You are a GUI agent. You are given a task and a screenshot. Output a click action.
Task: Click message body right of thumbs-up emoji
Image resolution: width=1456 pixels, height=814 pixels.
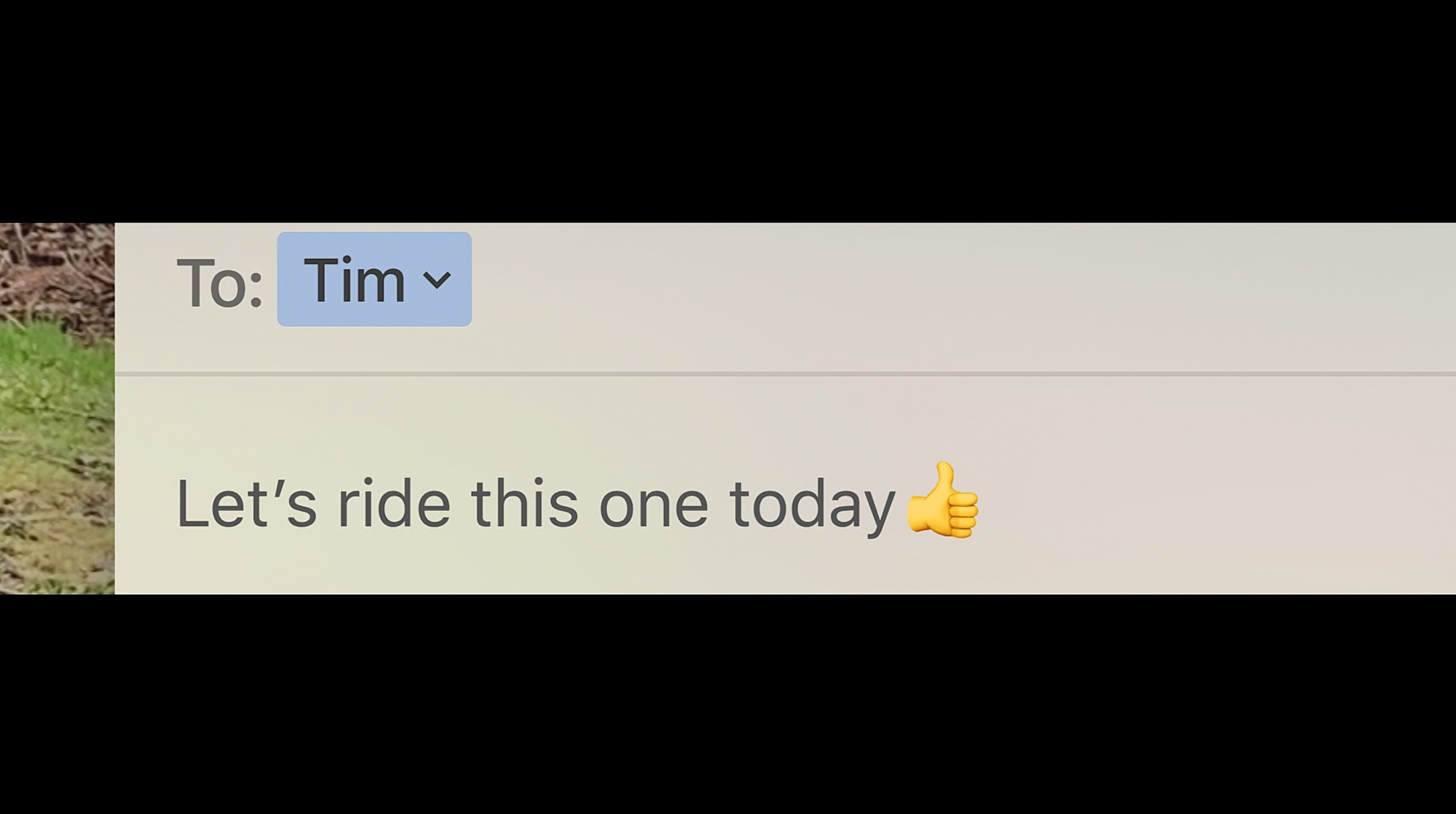coord(1173,504)
